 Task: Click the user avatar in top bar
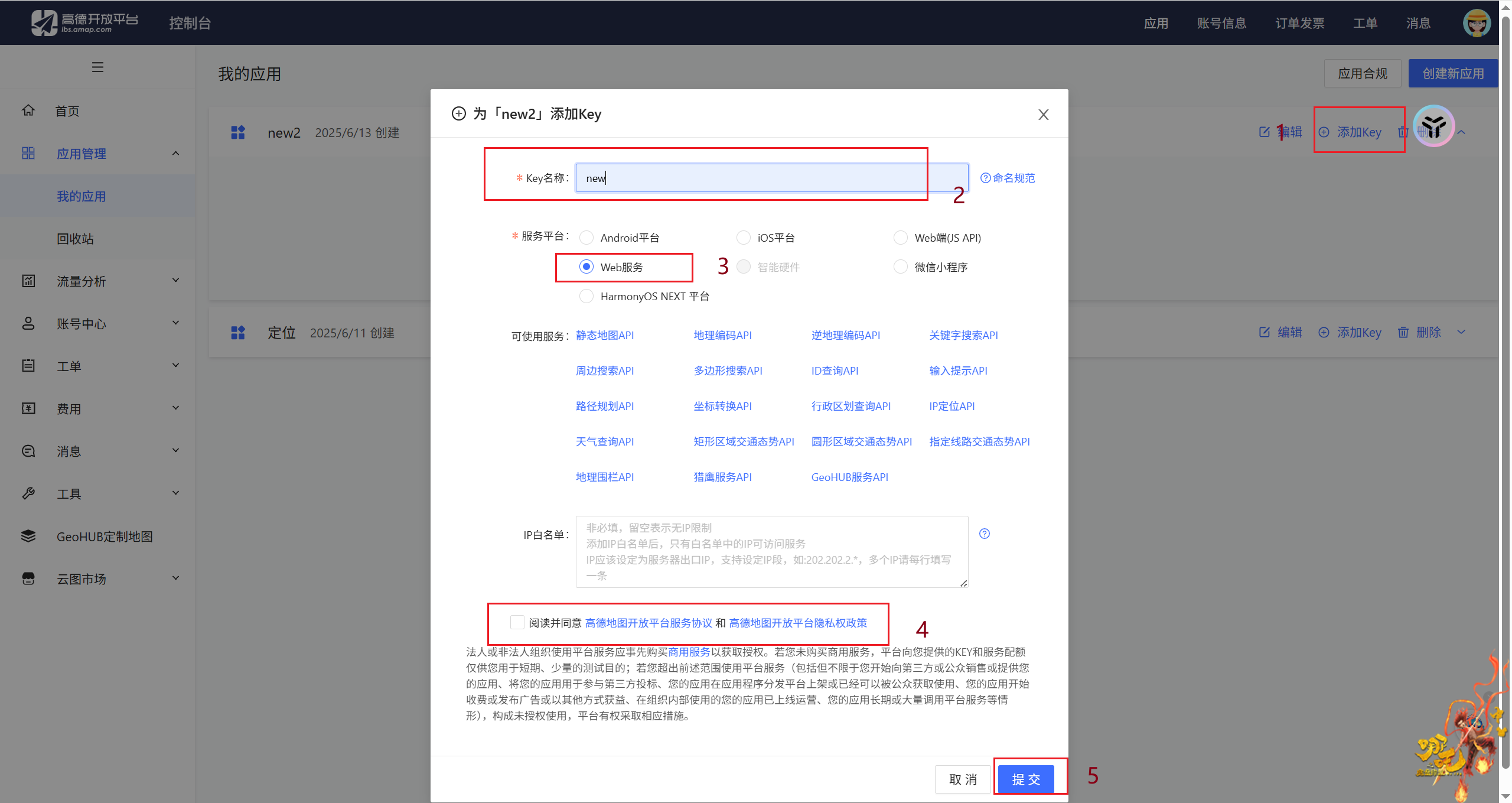pos(1476,23)
